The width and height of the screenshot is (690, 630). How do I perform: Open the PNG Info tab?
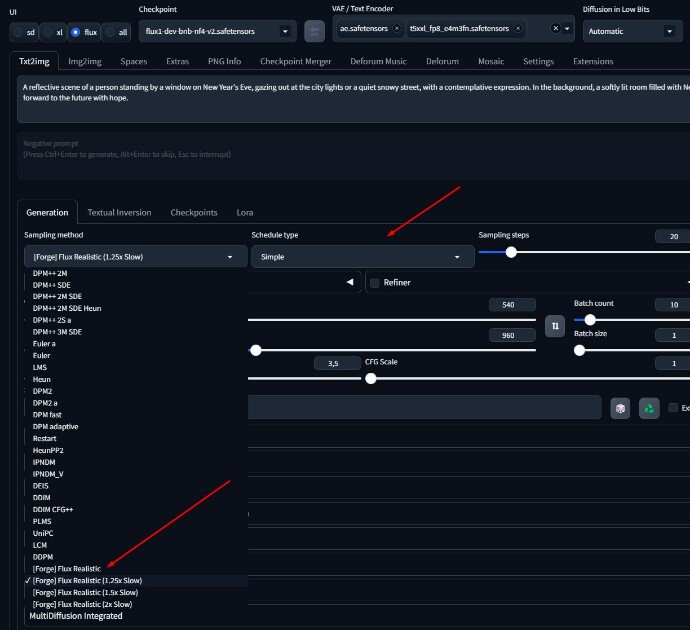click(224, 61)
